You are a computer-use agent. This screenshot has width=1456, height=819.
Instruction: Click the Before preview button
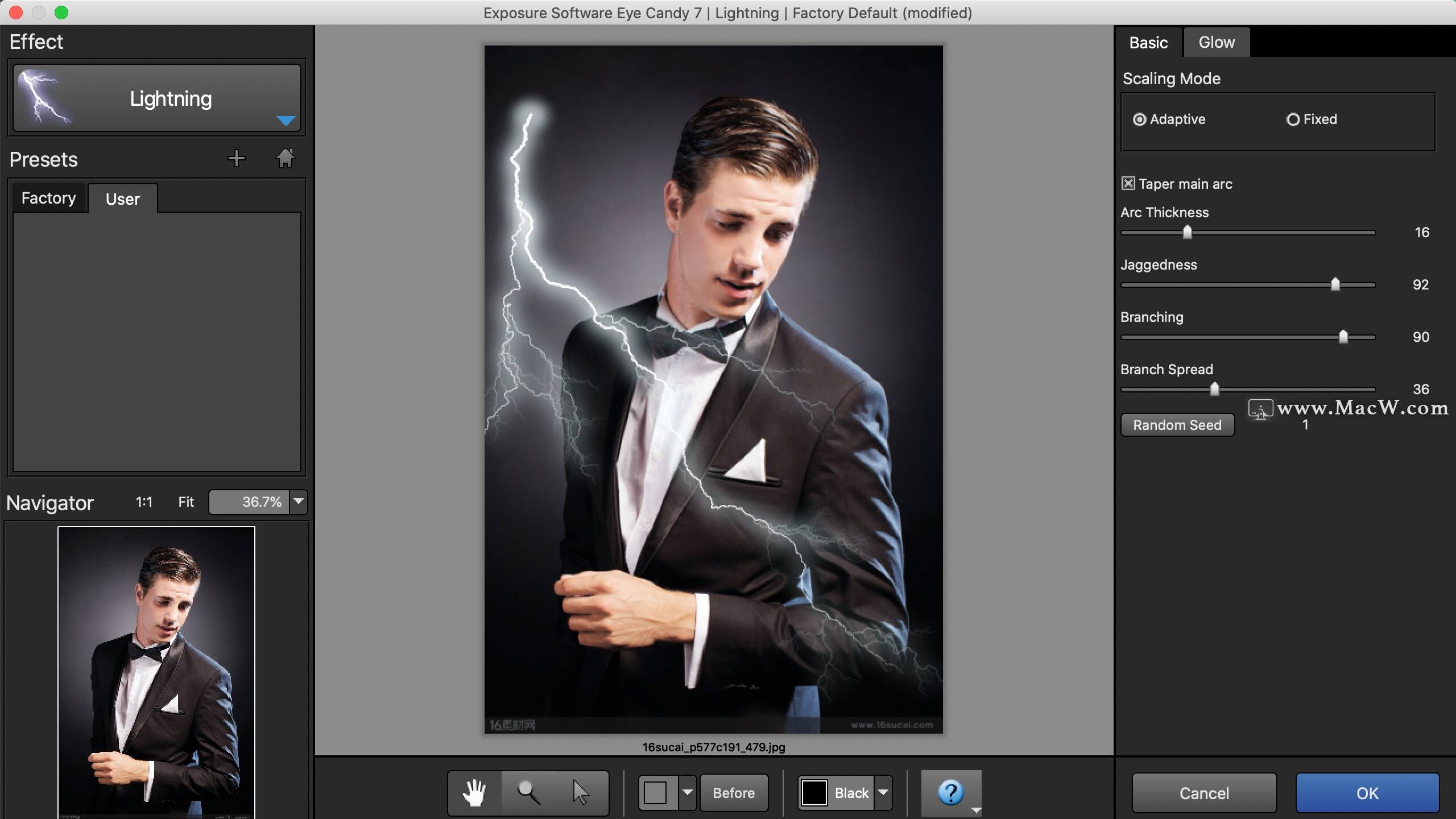[x=734, y=793]
